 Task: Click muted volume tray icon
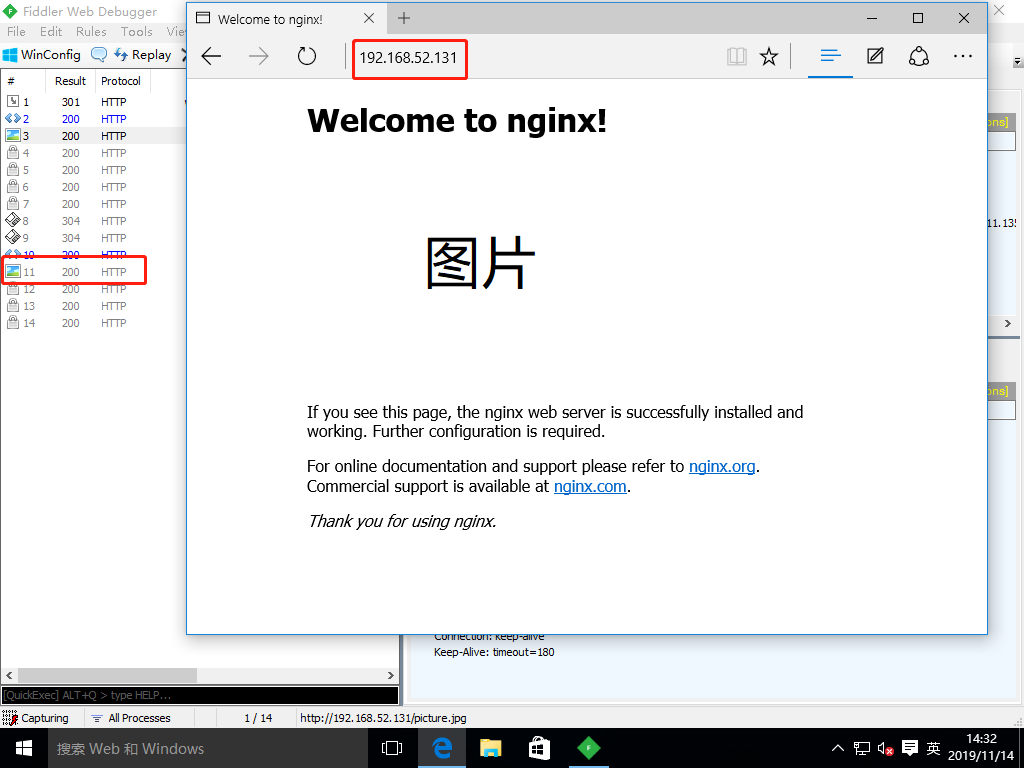(886, 748)
